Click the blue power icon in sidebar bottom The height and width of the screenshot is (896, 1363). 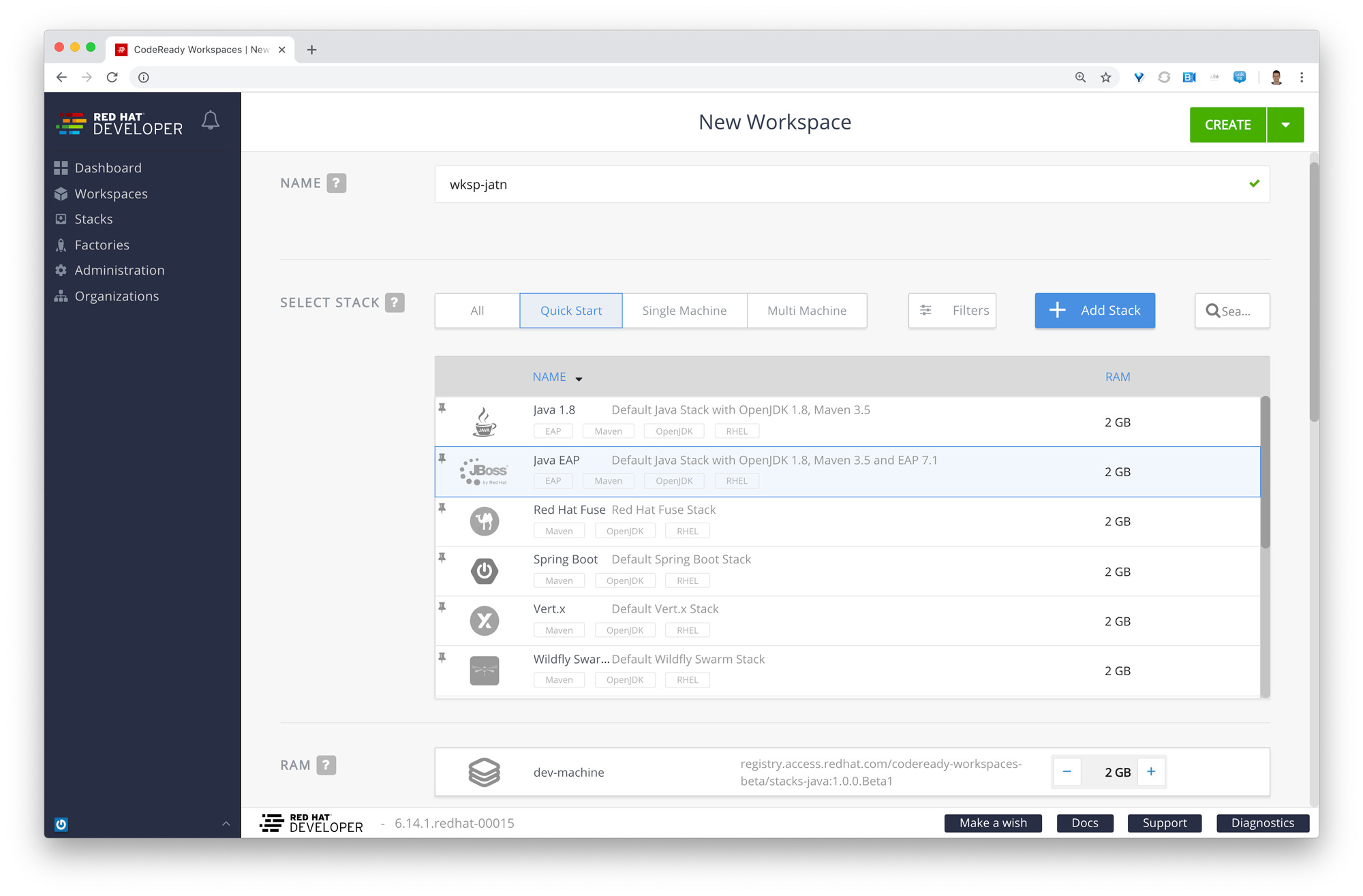point(61,824)
